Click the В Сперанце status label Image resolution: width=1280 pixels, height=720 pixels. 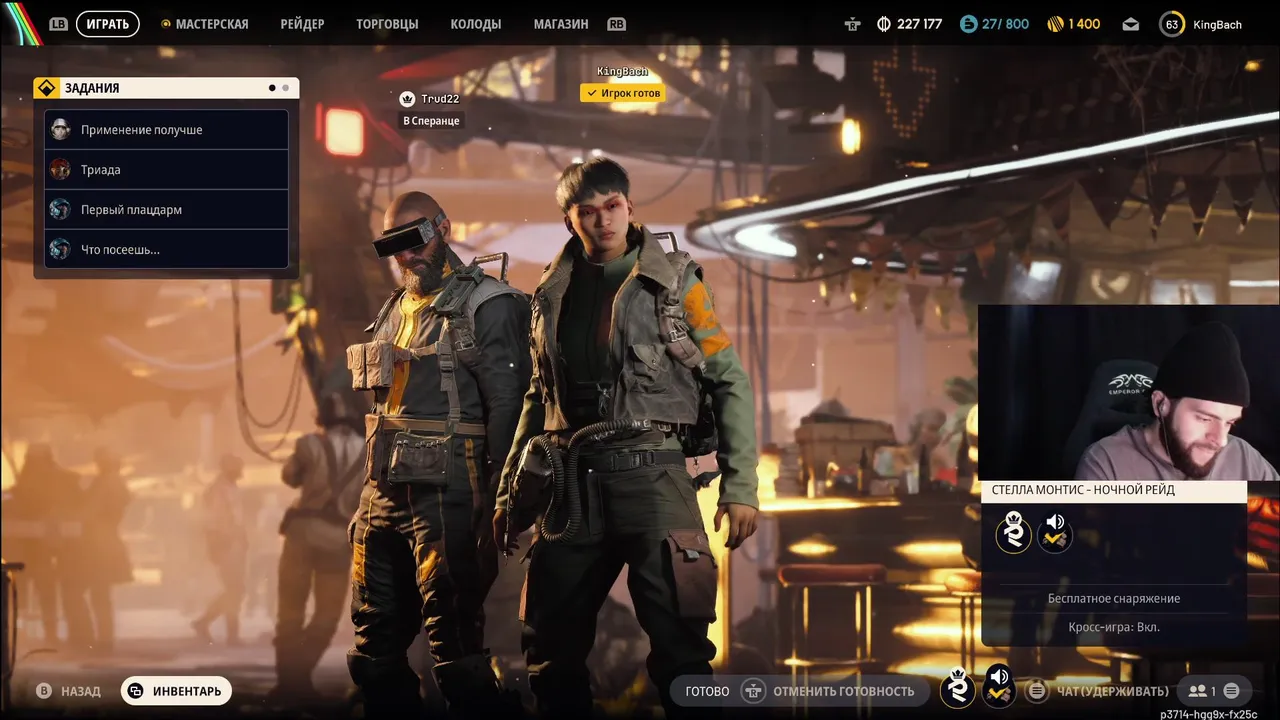click(x=431, y=121)
